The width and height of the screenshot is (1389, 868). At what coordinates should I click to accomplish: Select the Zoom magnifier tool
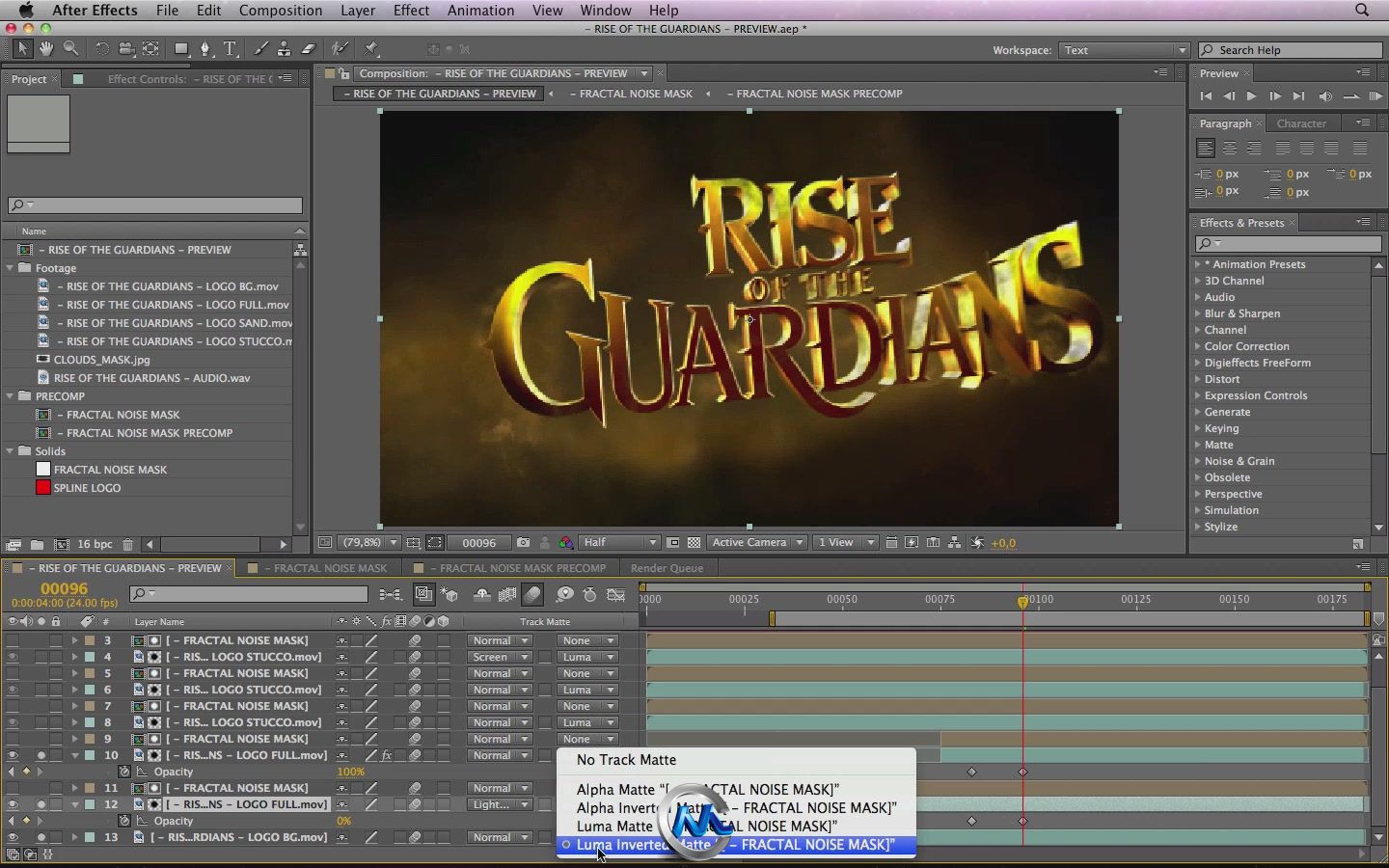pyautogui.click(x=70, y=48)
